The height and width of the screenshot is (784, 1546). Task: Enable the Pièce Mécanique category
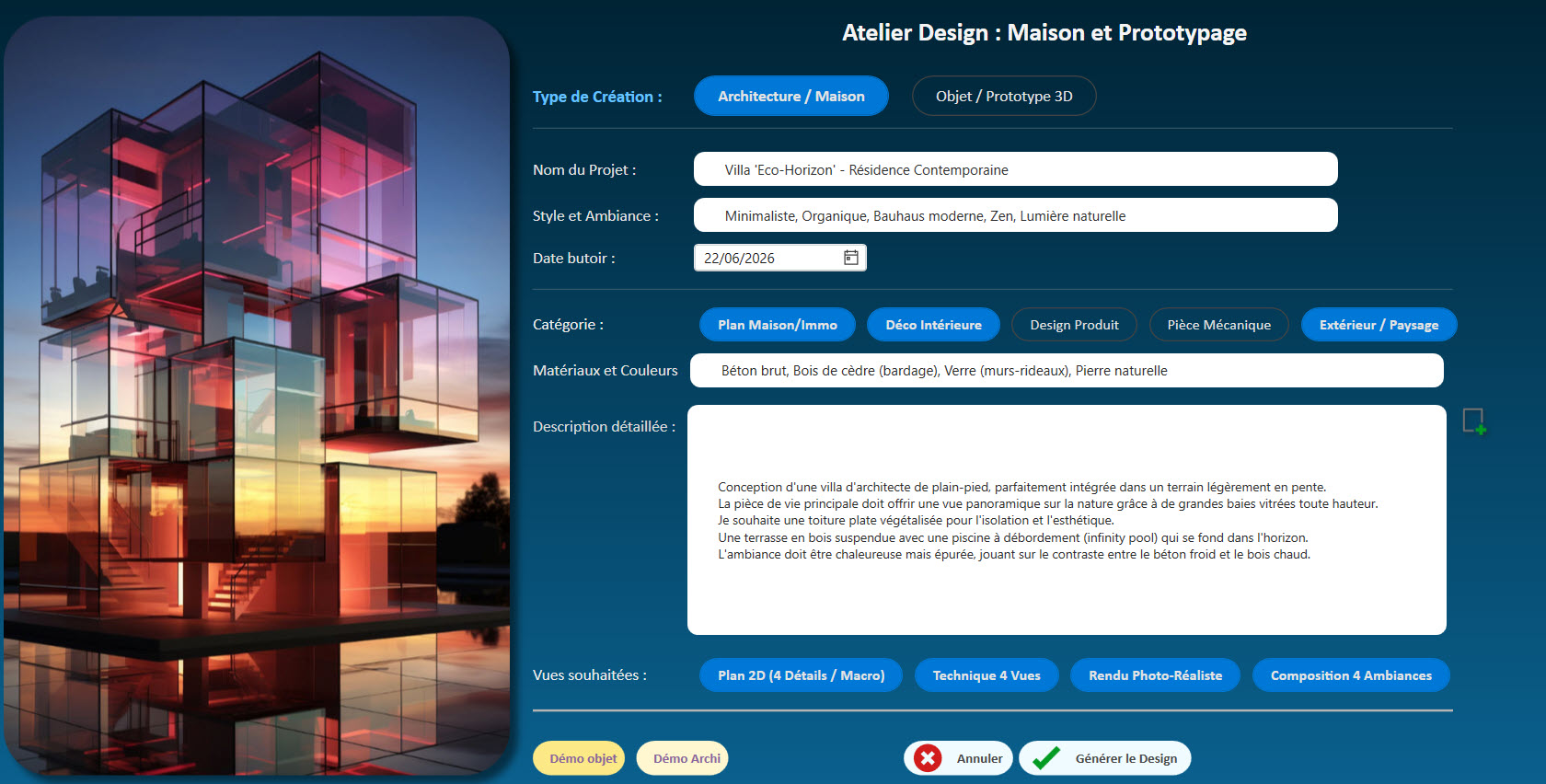[1218, 325]
